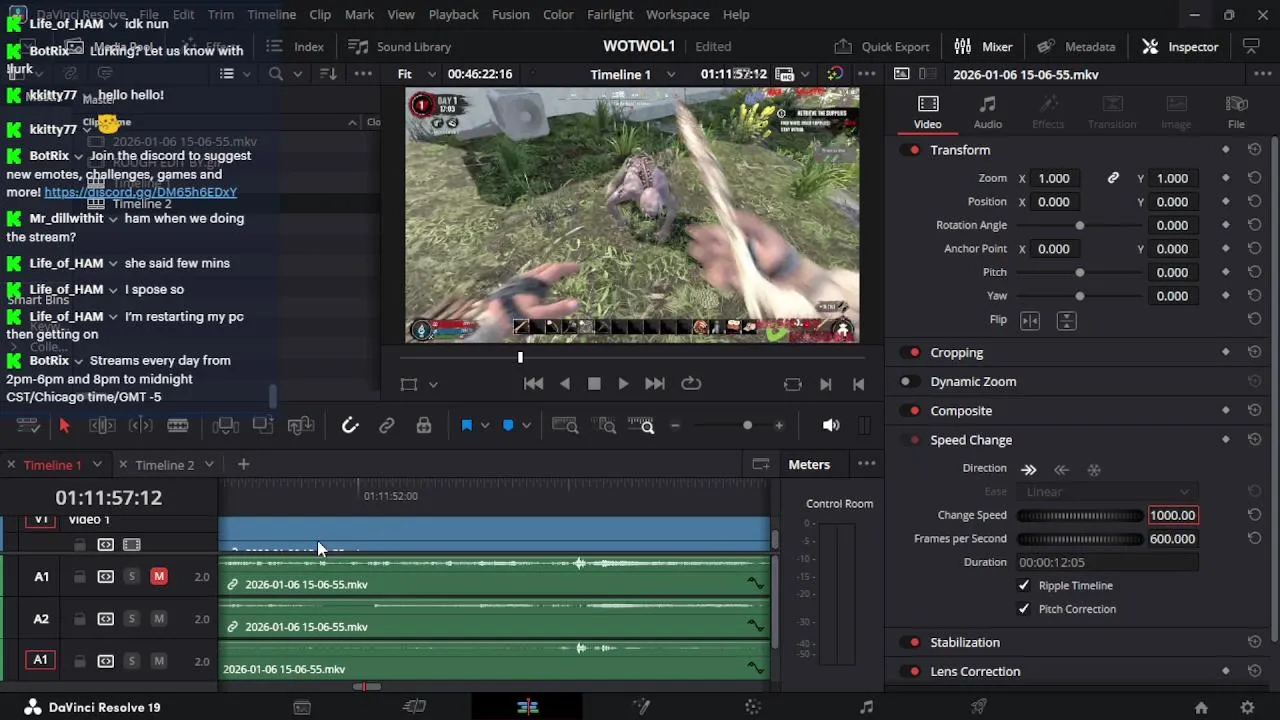The width and height of the screenshot is (1280, 720).
Task: Open the Mixer panel
Action: tap(983, 46)
